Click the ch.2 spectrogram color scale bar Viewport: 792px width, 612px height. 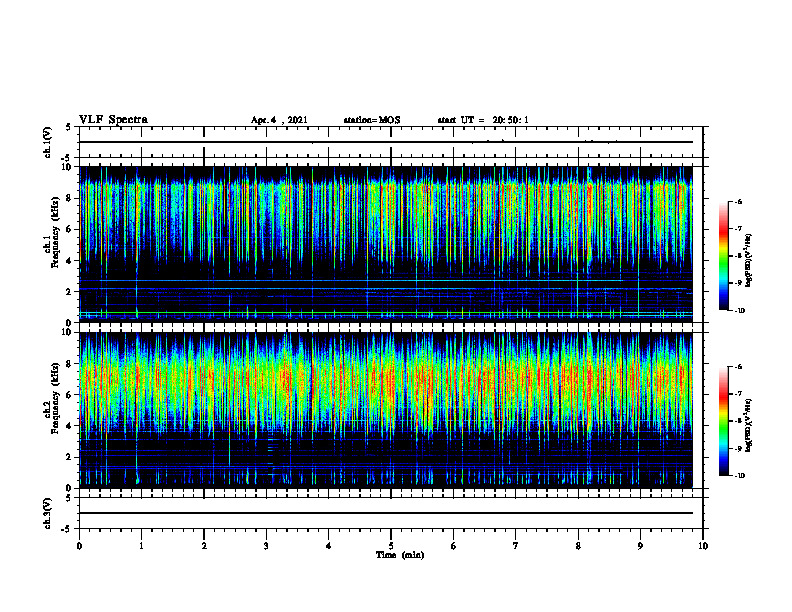pos(724,421)
